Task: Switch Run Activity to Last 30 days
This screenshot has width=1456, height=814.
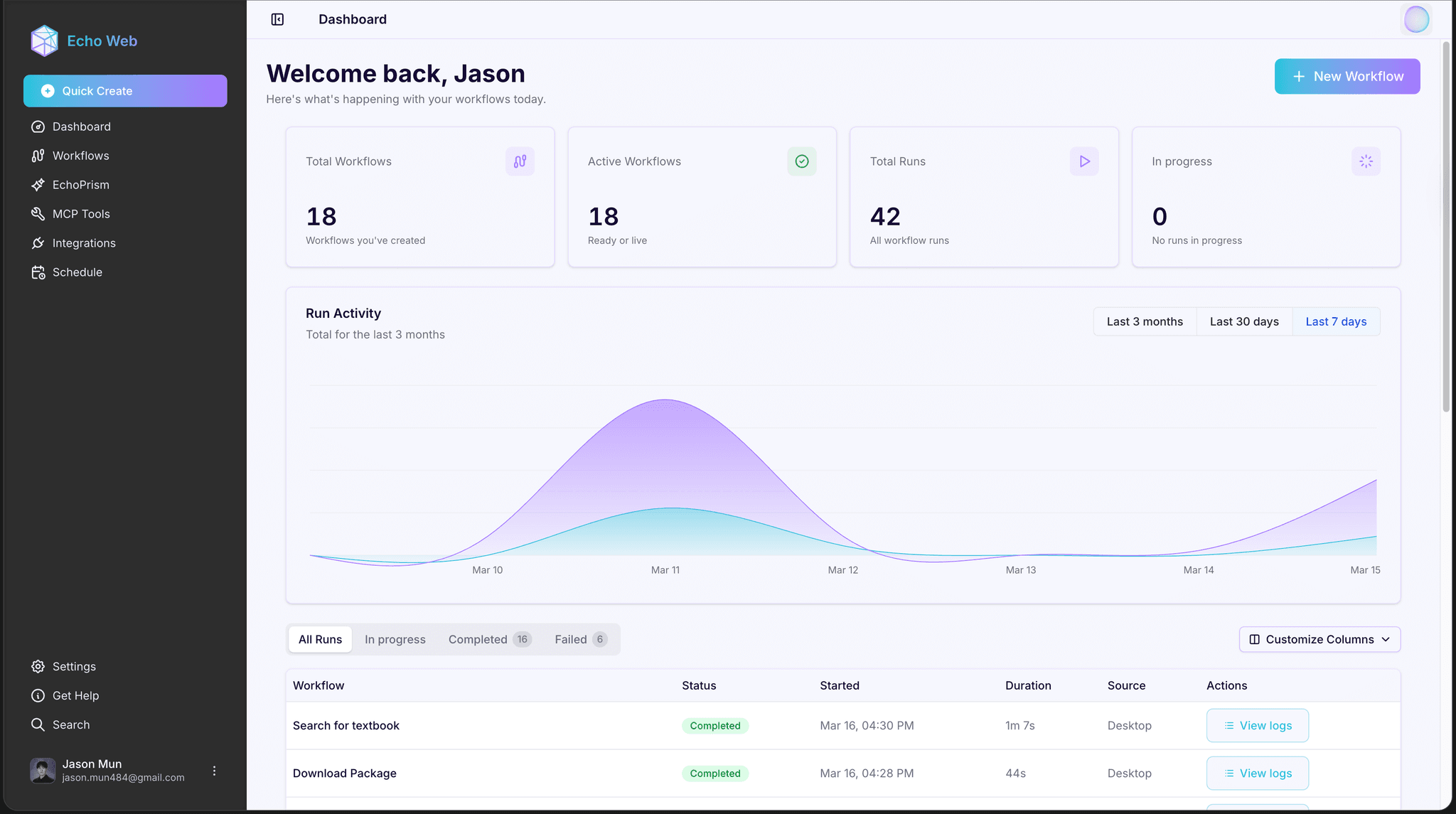Action: tap(1244, 321)
